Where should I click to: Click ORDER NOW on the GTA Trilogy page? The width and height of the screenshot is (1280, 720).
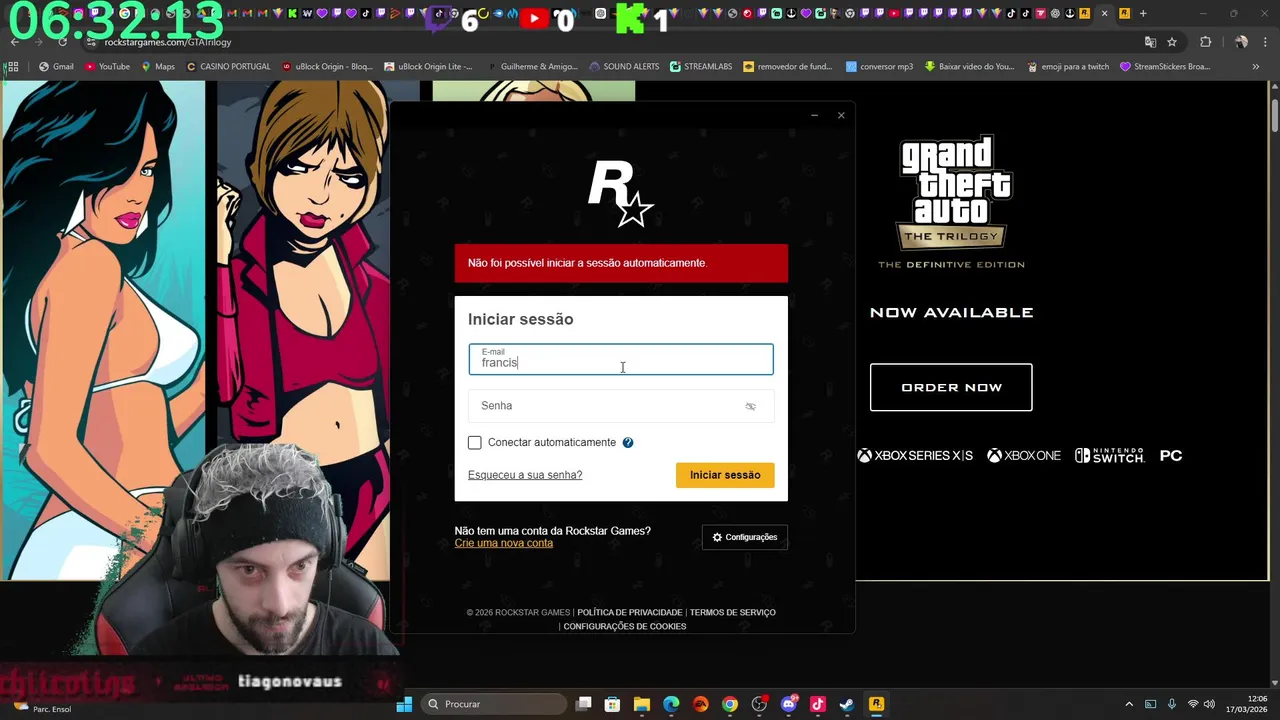(x=951, y=387)
